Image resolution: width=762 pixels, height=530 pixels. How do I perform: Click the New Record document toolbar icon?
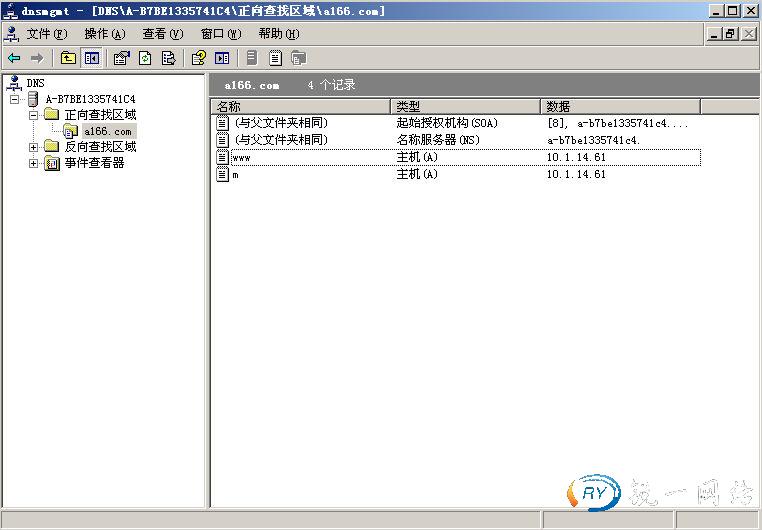pos(275,58)
